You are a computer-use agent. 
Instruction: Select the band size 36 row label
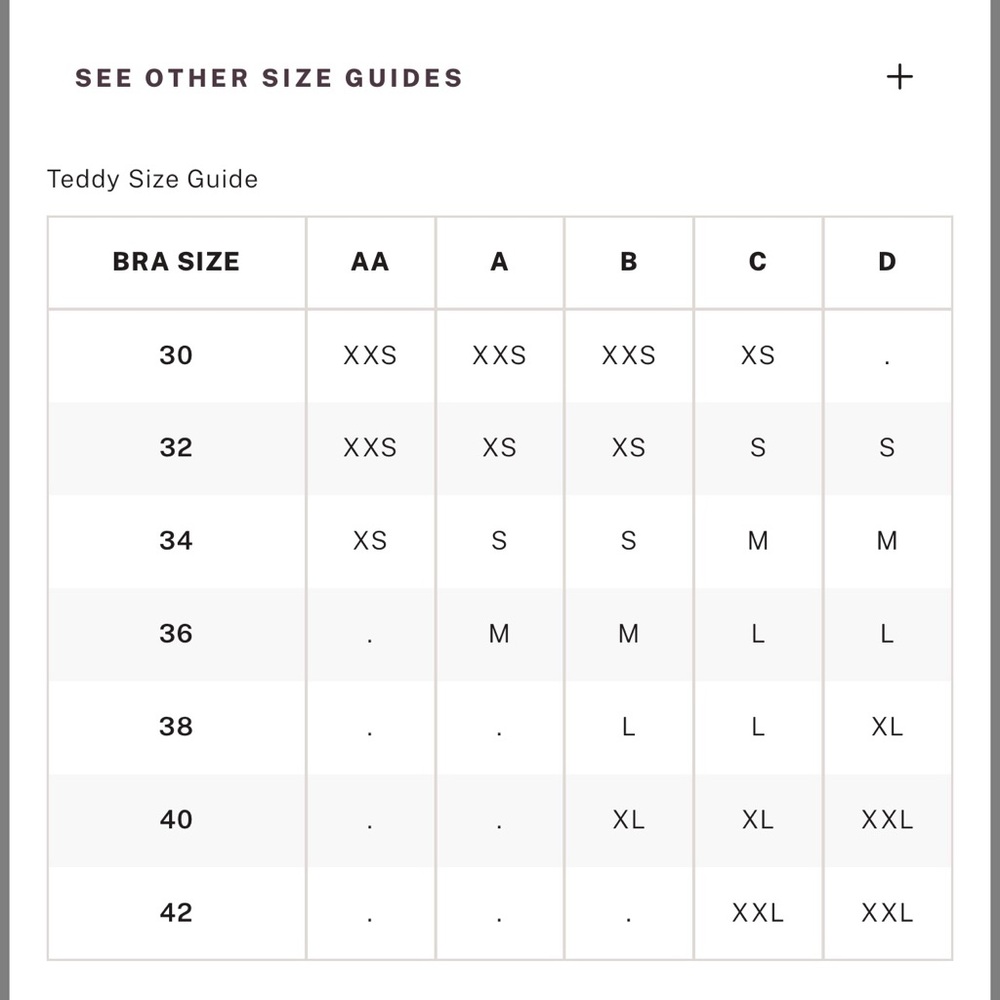(x=176, y=633)
